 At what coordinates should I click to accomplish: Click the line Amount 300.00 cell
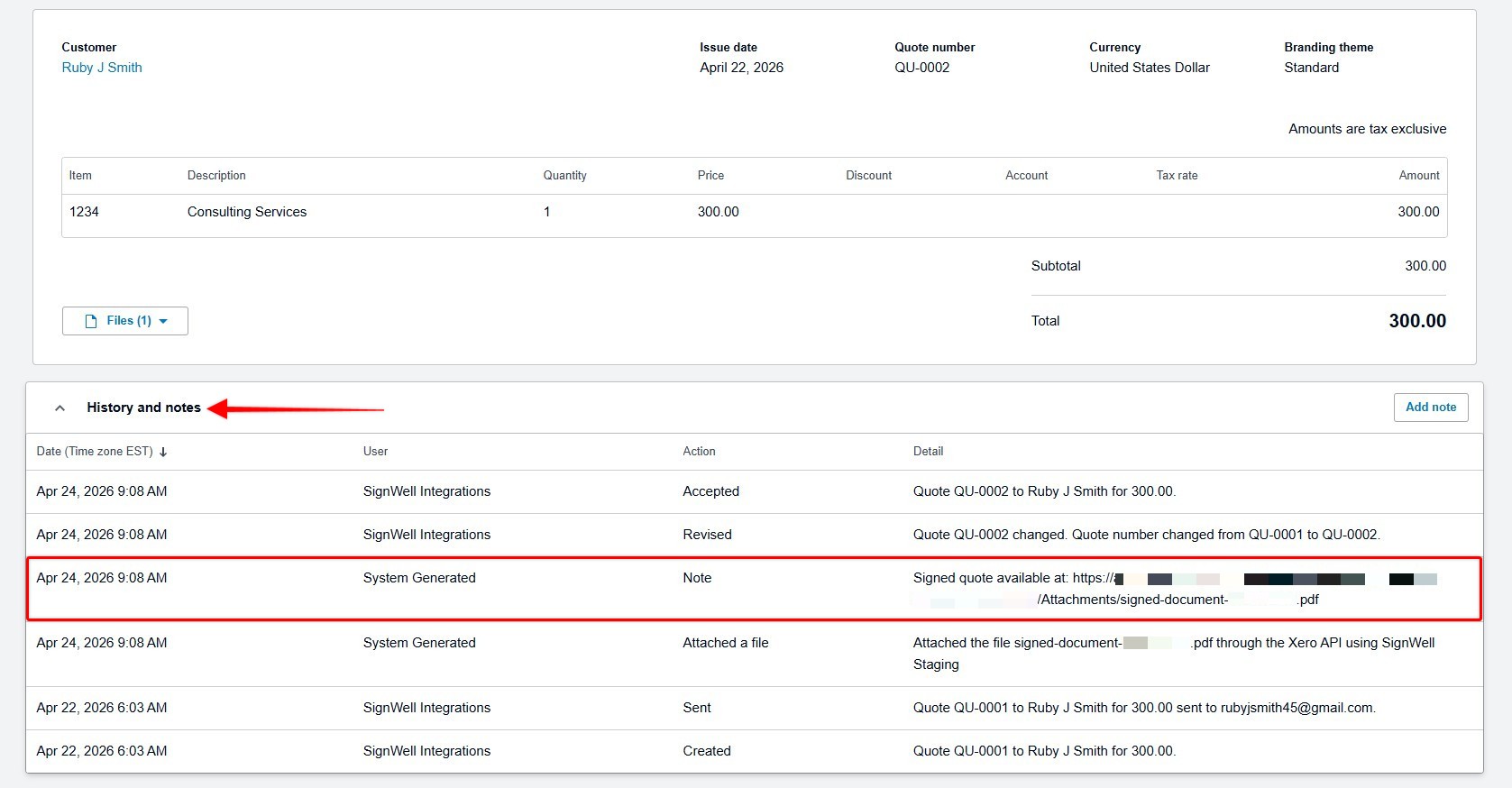pos(1418,212)
